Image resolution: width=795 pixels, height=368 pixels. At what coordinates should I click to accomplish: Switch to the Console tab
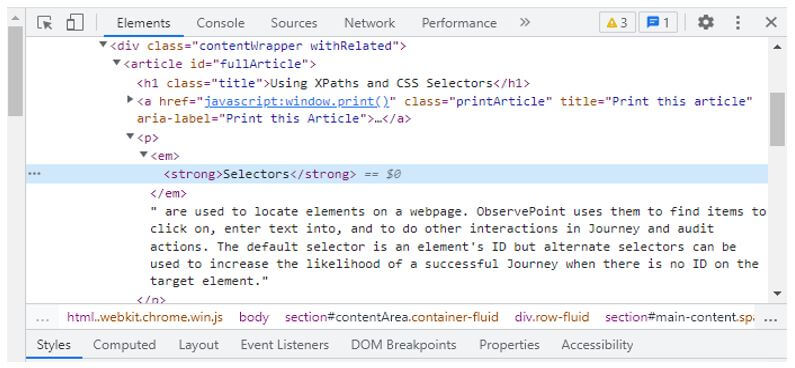click(221, 23)
